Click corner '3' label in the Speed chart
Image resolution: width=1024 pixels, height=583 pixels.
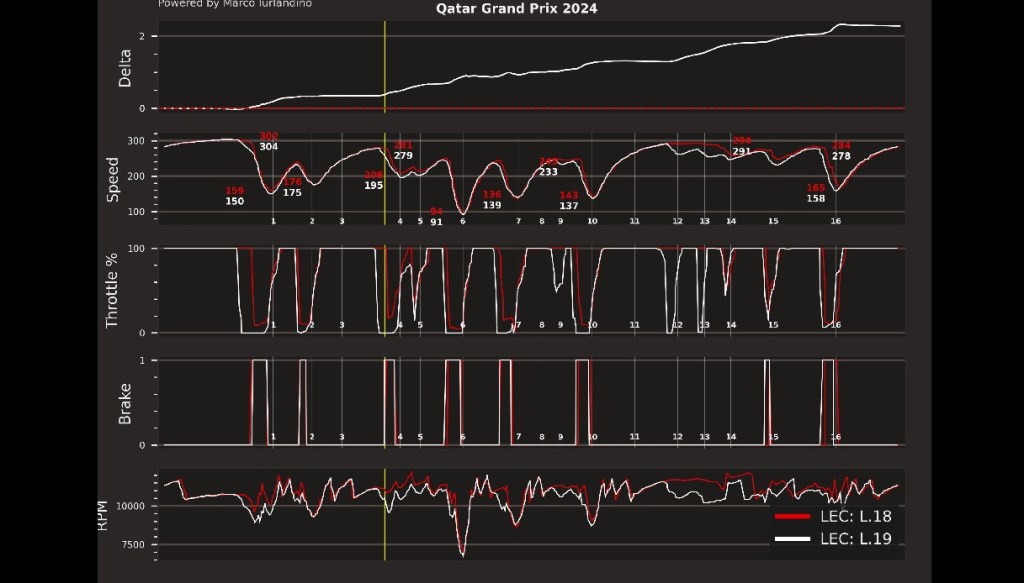[342, 221]
